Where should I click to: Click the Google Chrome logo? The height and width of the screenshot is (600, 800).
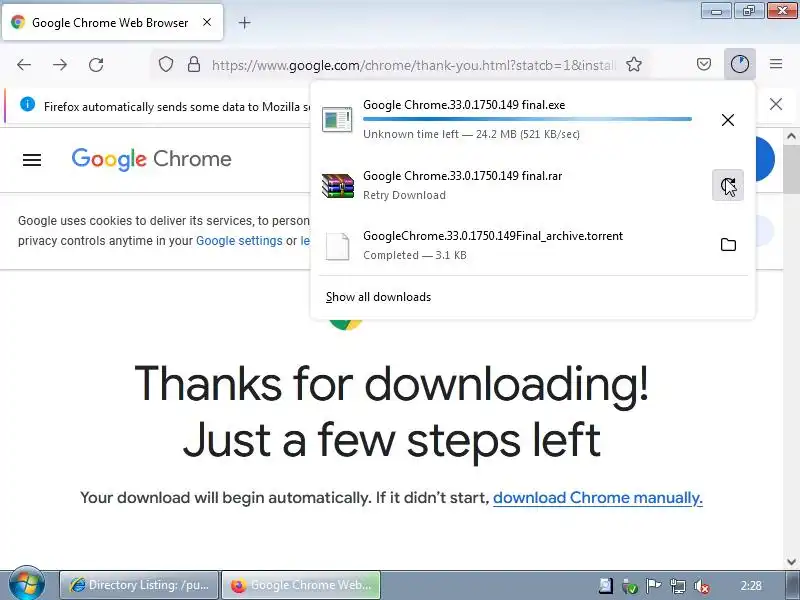(152, 159)
